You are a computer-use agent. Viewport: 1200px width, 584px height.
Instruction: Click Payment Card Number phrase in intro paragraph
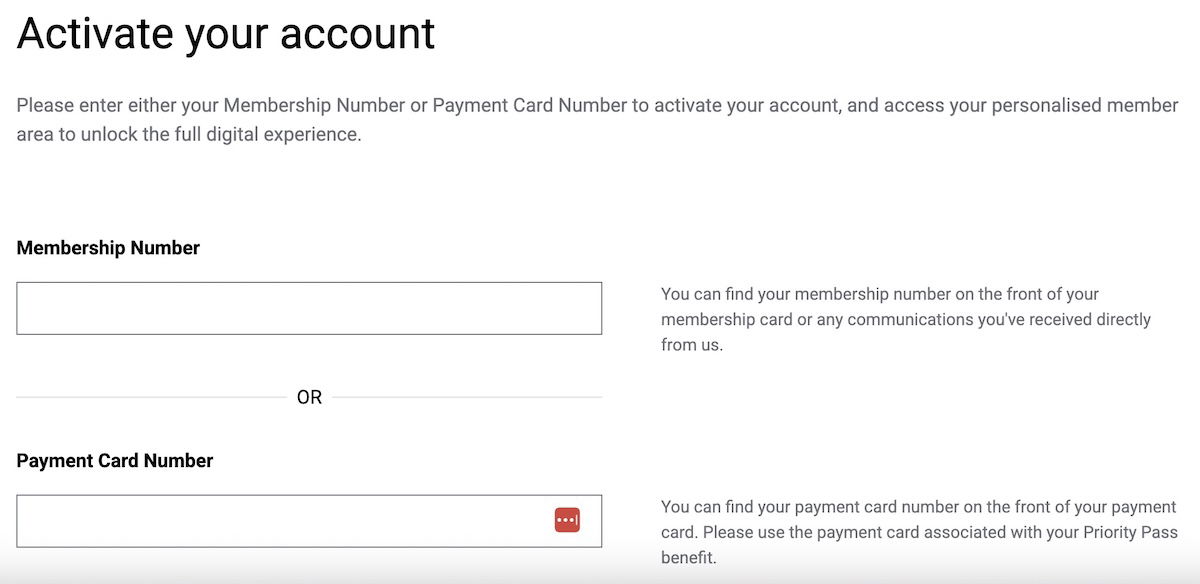pyautogui.click(x=530, y=105)
